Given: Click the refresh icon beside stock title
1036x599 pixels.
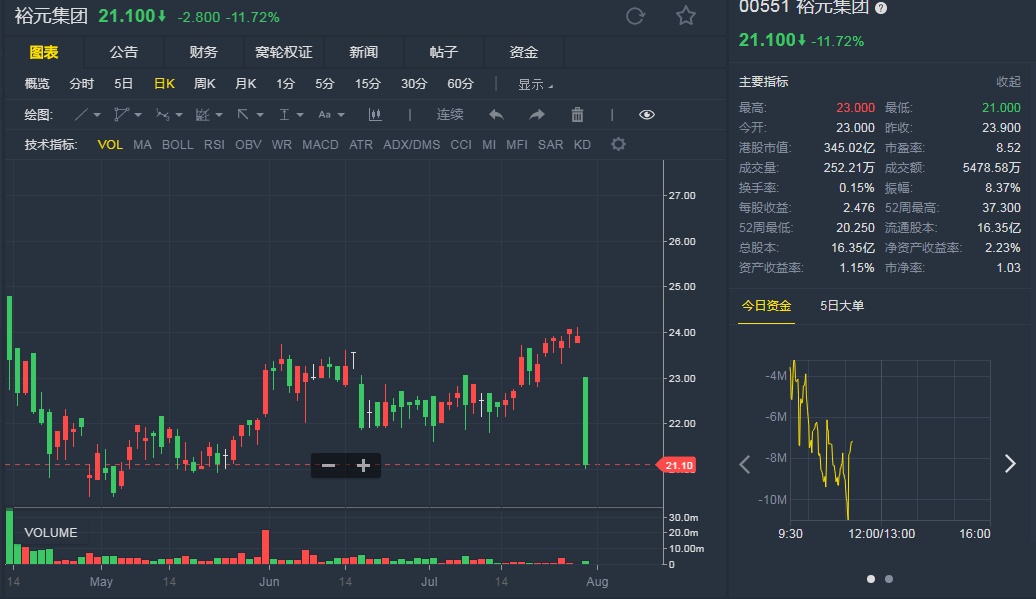Looking at the screenshot, I should pyautogui.click(x=635, y=16).
